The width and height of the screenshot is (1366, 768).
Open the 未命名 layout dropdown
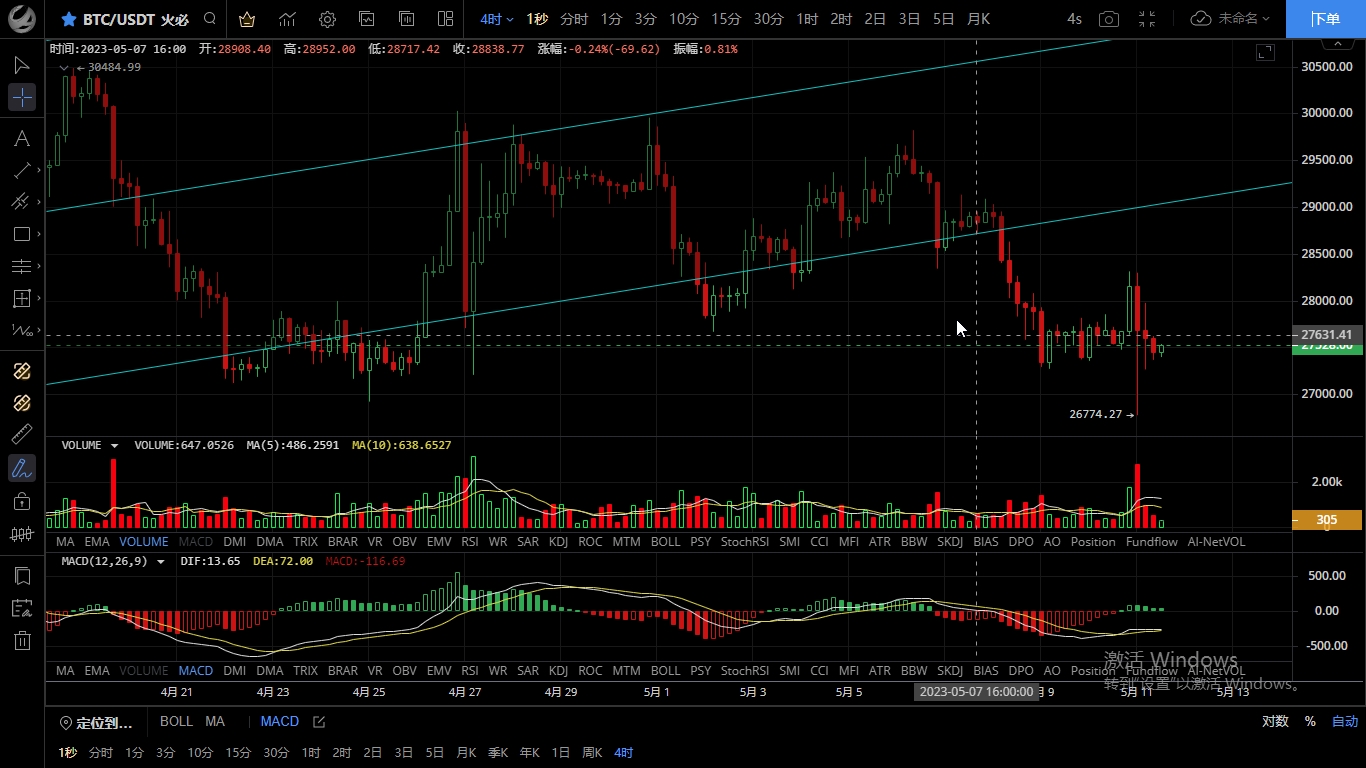(x=1232, y=19)
